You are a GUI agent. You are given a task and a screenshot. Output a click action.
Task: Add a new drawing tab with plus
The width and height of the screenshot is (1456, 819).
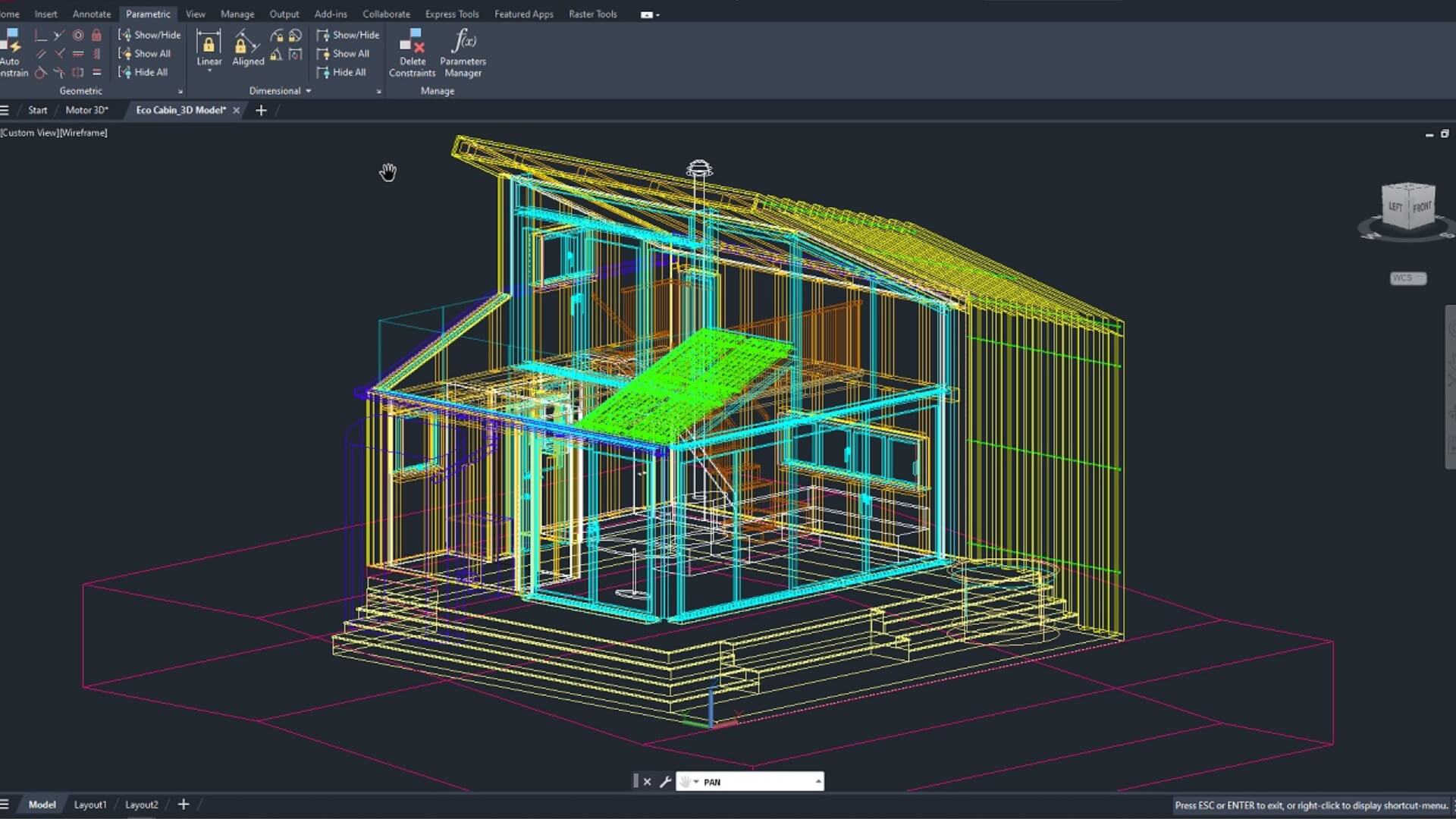[x=261, y=110]
